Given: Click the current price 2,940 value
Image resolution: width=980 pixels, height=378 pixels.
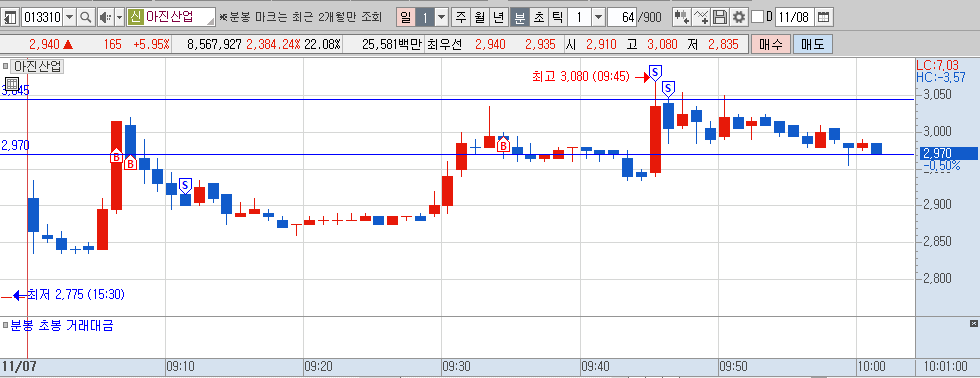Looking at the screenshot, I should 44,44.
